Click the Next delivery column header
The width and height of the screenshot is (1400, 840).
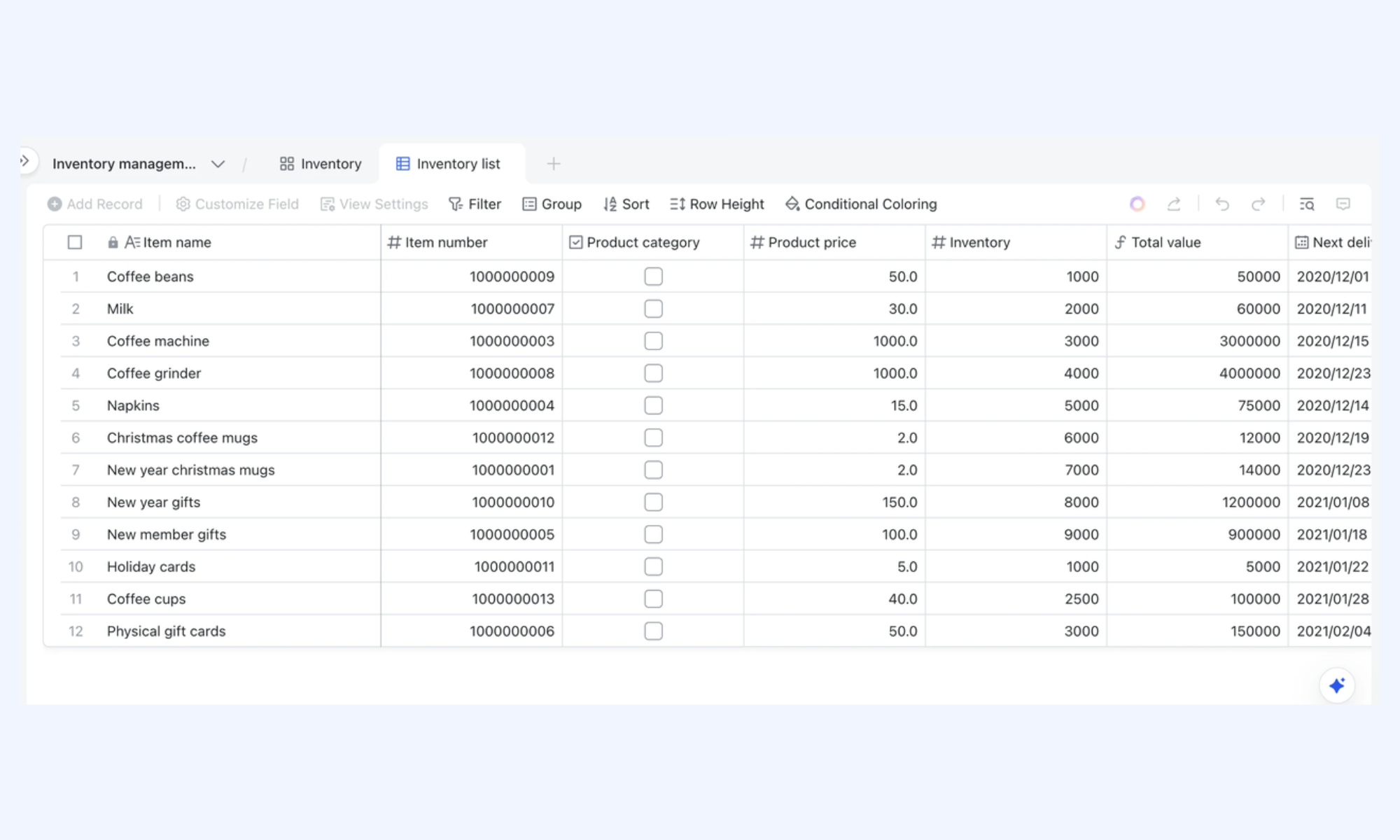[1330, 242]
